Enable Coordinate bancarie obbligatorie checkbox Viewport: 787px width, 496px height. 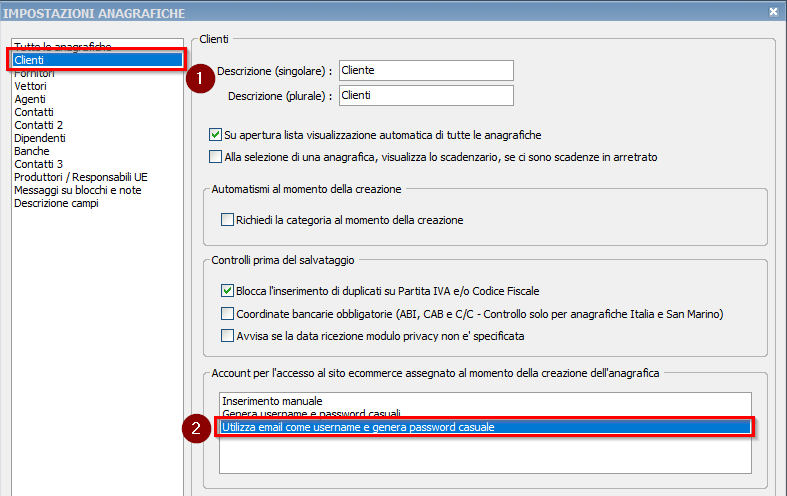click(x=227, y=314)
